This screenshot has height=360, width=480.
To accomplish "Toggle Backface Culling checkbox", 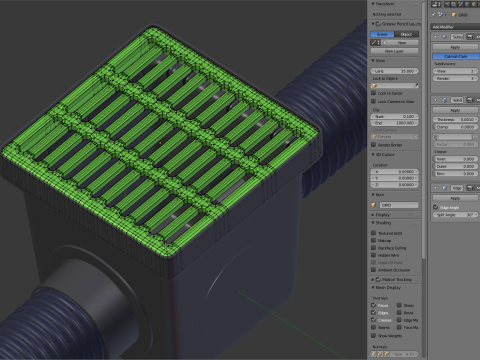I will coord(374,248).
